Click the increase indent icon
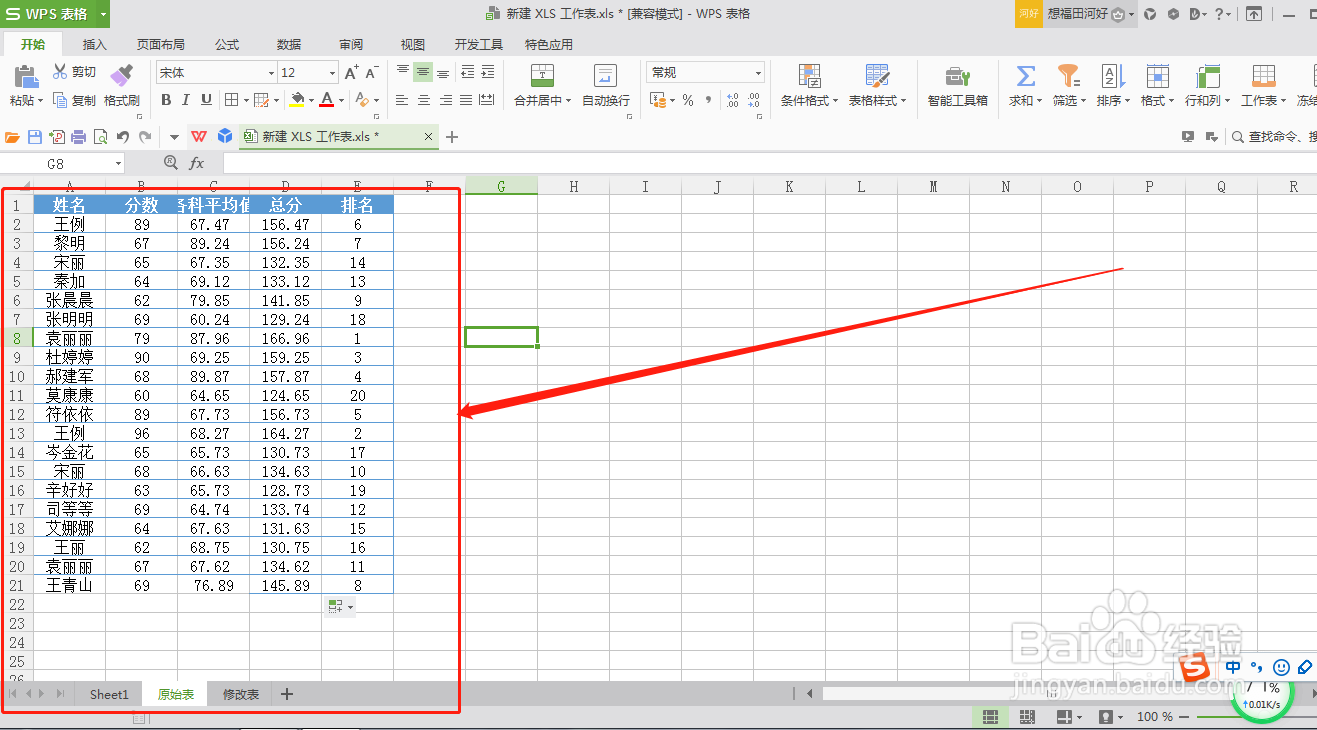Screen dimensions: 1317x730 [x=487, y=72]
